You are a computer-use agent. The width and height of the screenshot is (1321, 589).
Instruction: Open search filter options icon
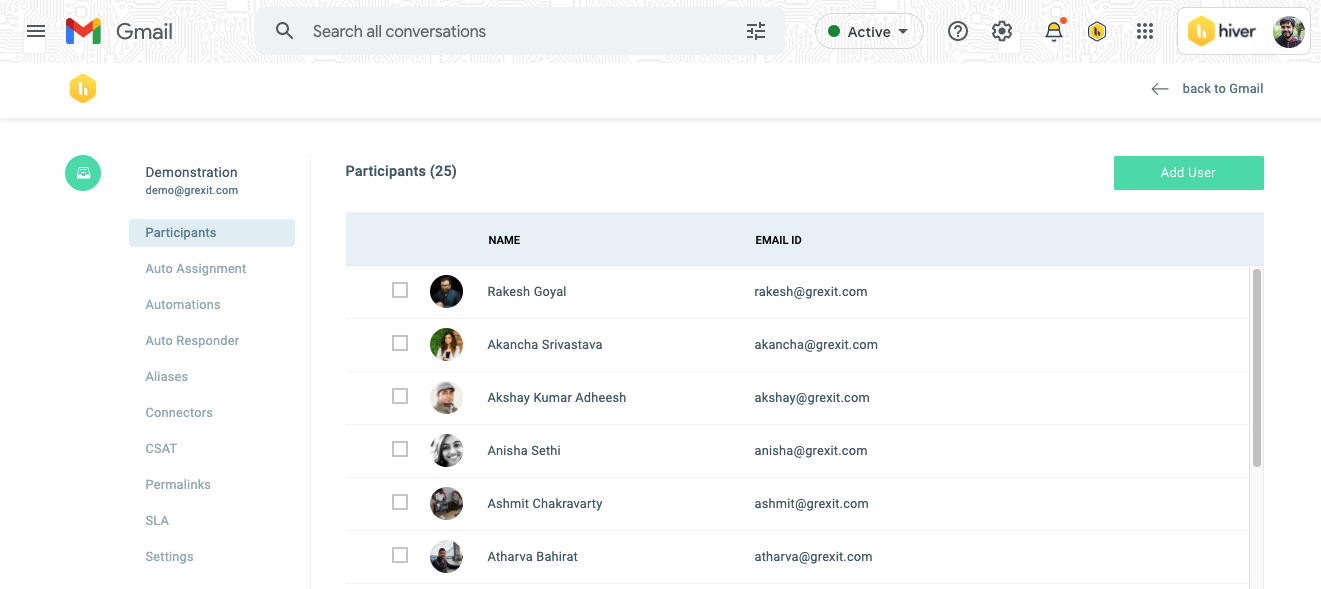point(755,31)
